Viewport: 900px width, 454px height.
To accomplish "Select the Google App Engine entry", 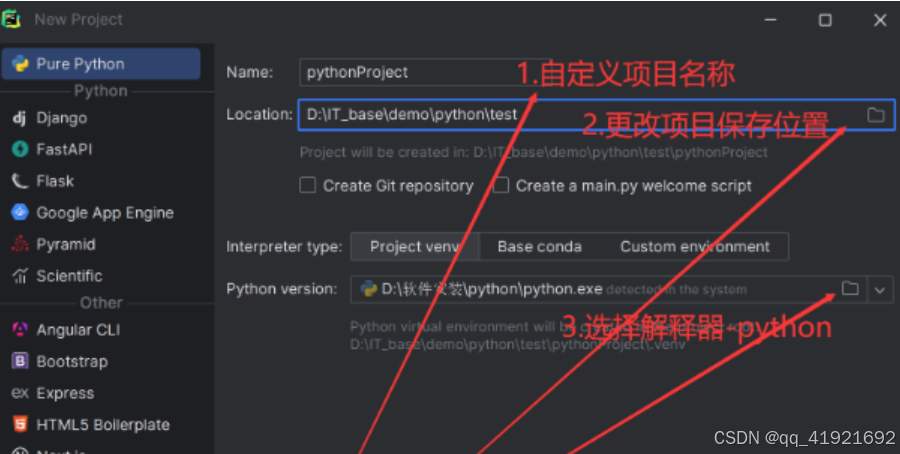I will (x=107, y=213).
